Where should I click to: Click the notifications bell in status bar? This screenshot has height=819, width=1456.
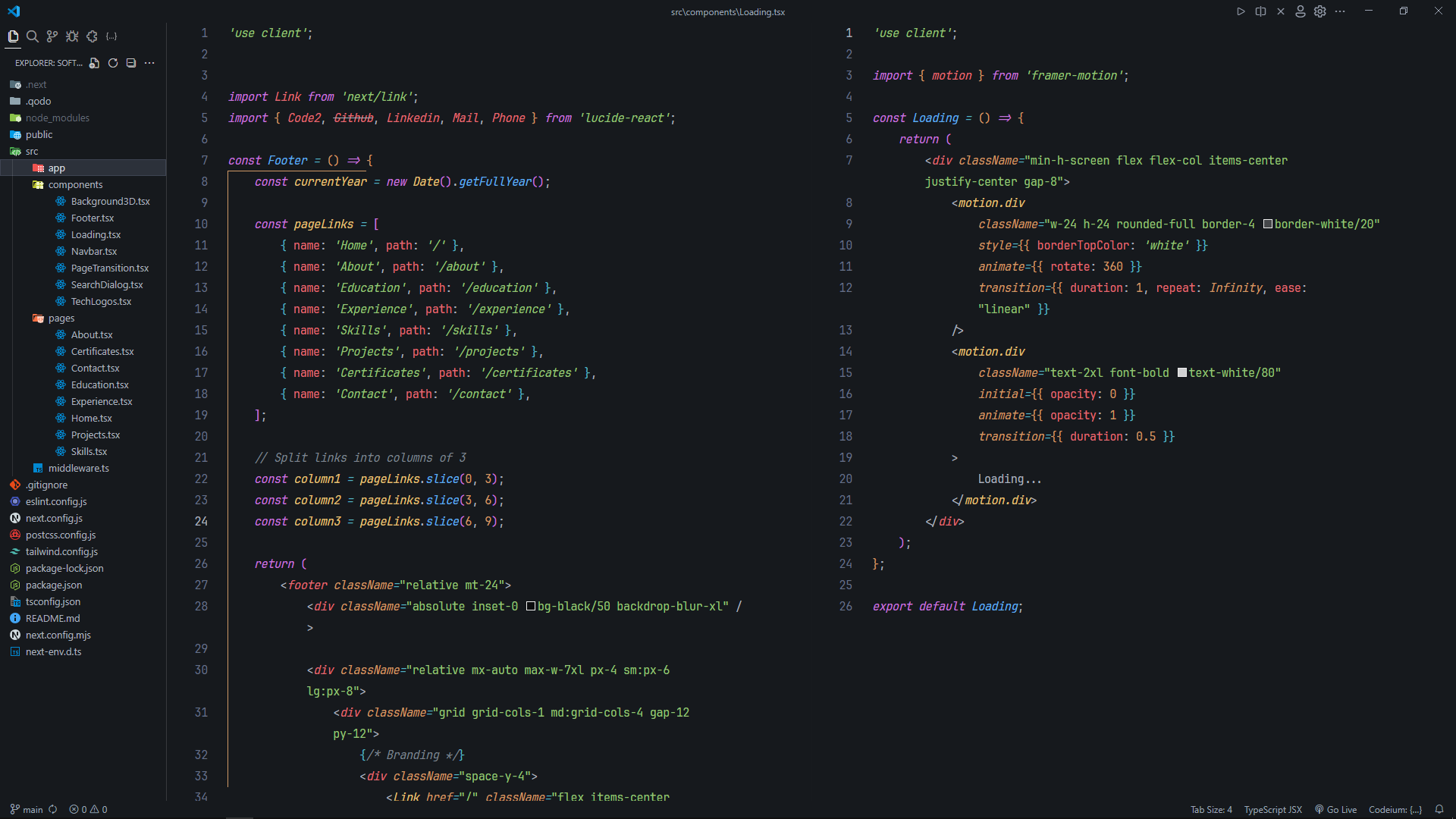click(1439, 809)
